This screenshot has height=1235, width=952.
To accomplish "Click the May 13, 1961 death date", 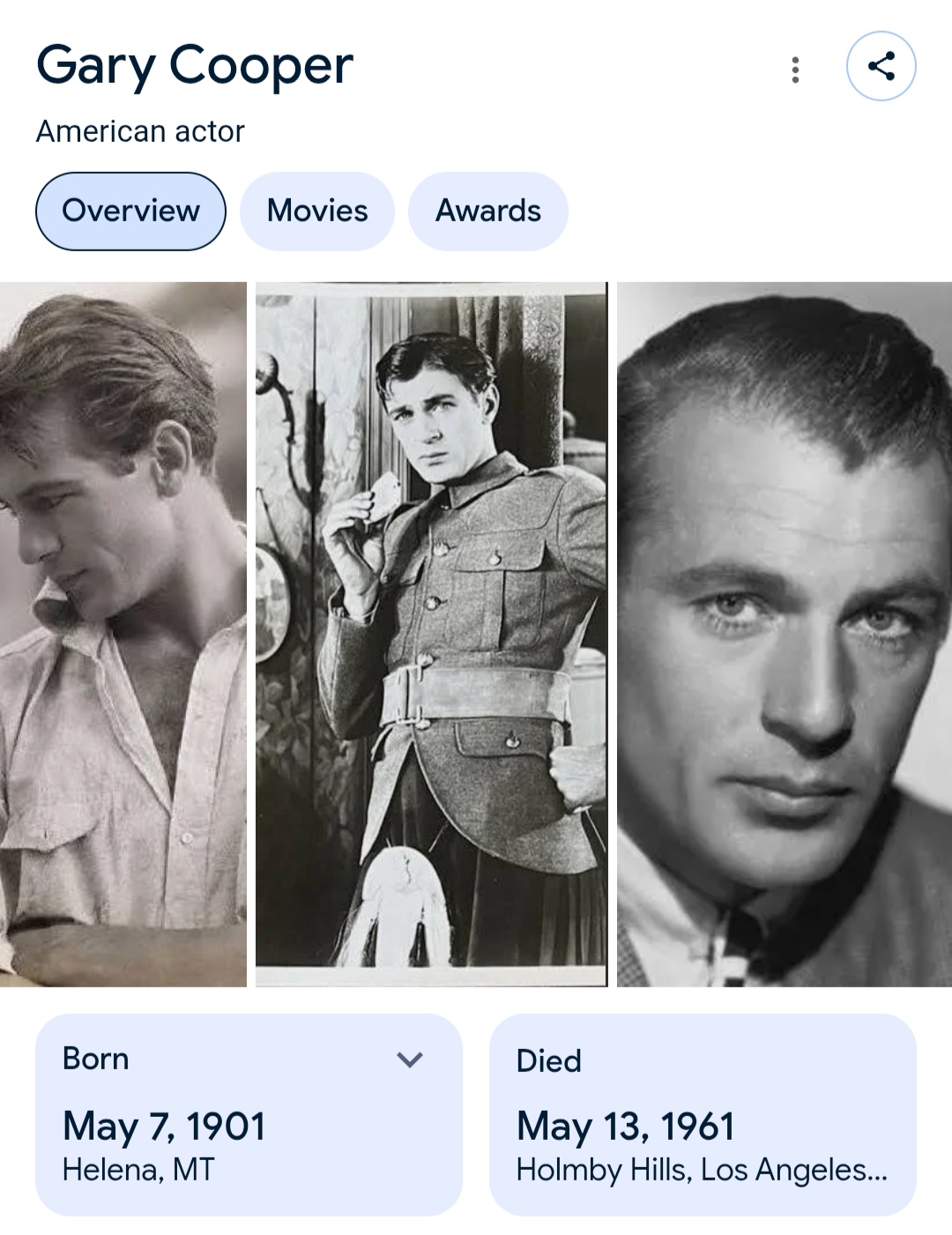I will (625, 1127).
